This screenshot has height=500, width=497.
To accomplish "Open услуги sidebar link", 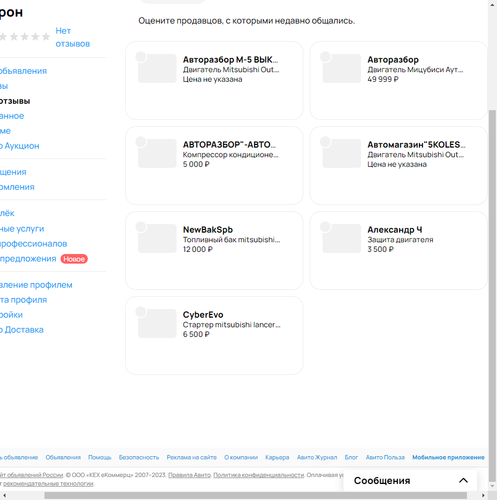I will (x=22, y=229).
